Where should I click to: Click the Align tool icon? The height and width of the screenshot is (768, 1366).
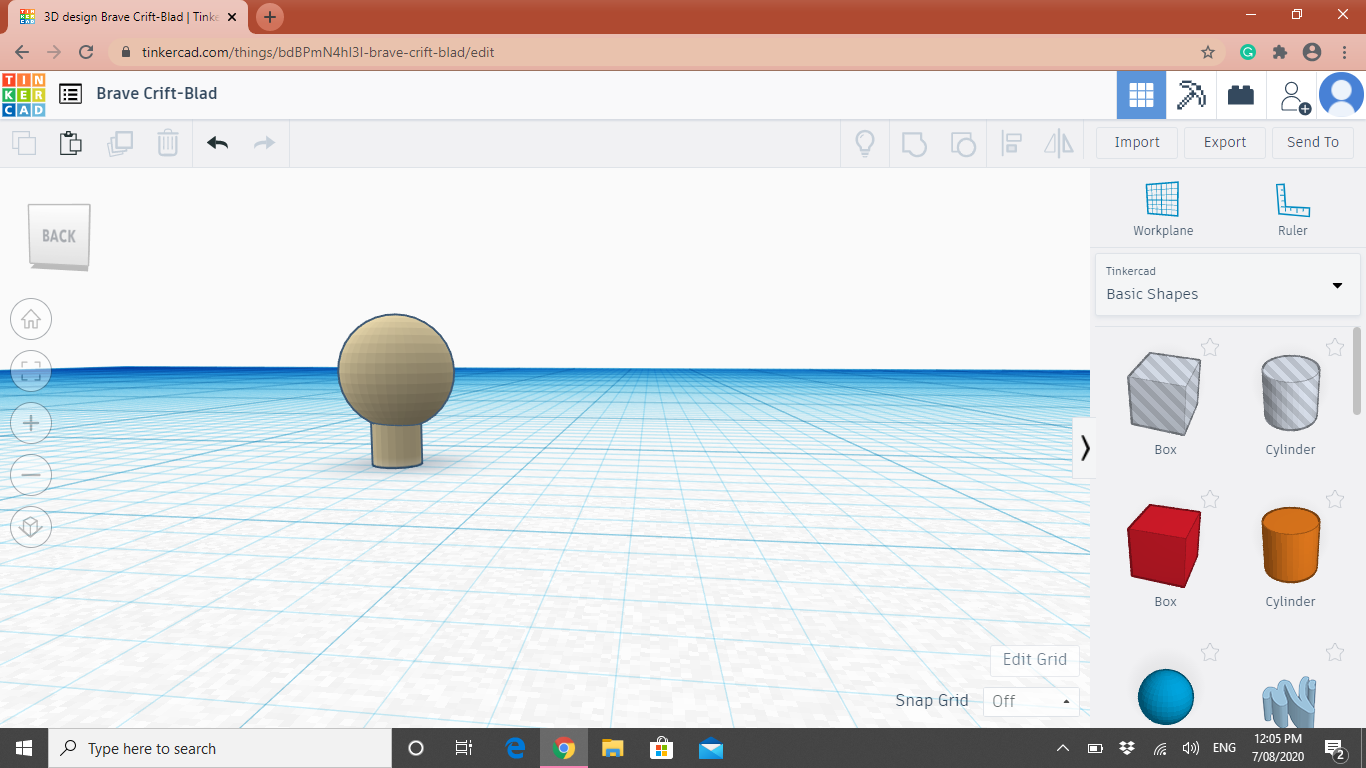click(x=1011, y=143)
